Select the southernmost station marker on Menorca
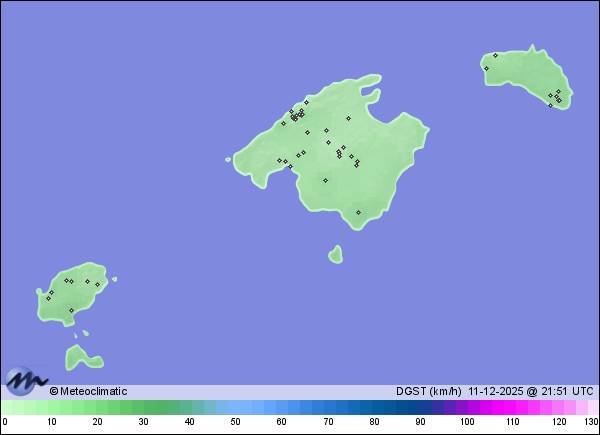 (x=550, y=104)
